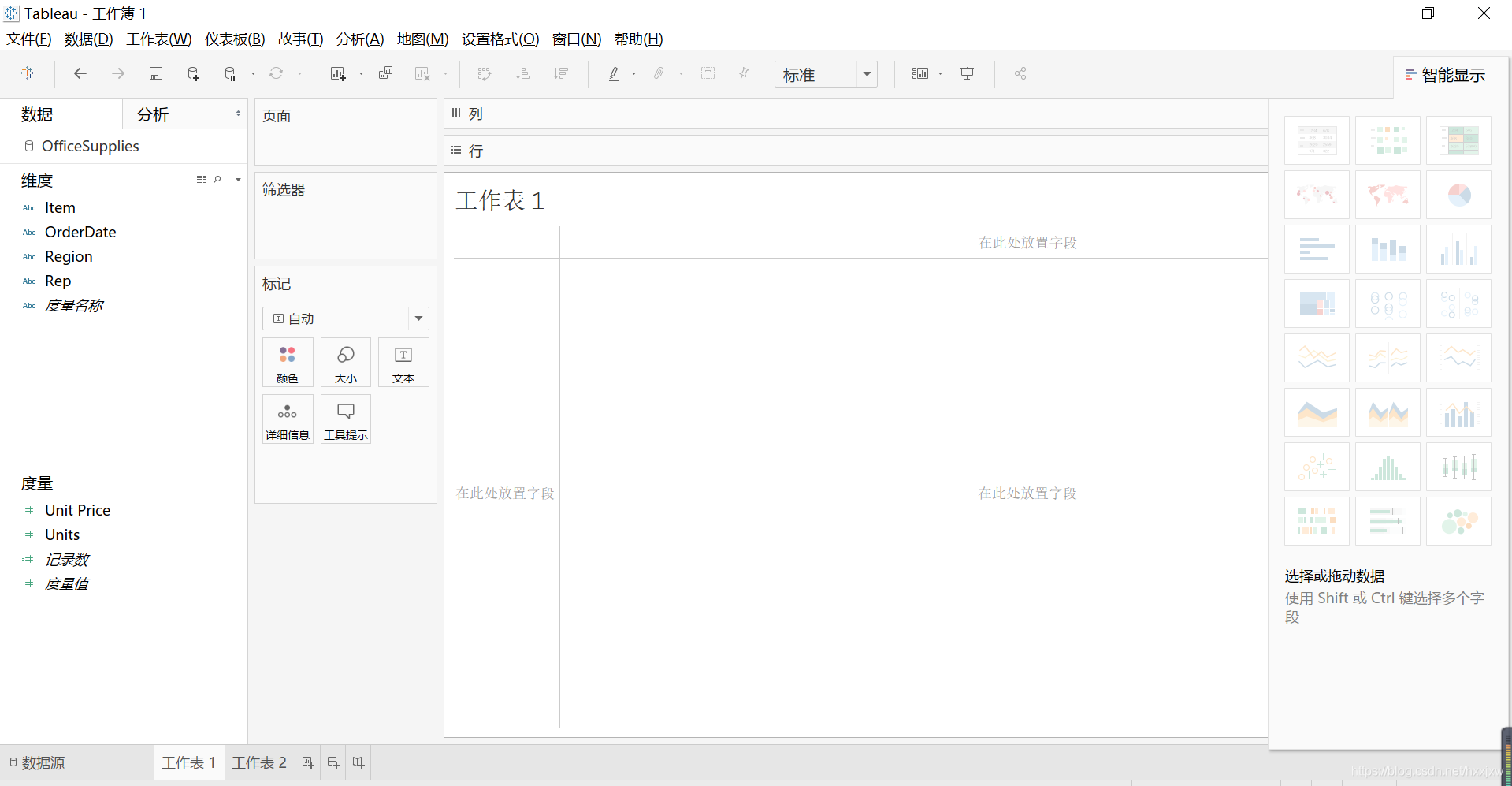This screenshot has width=1512, height=786.
Task: Click the new dashboard tab icon at bottom
Action: (333, 762)
